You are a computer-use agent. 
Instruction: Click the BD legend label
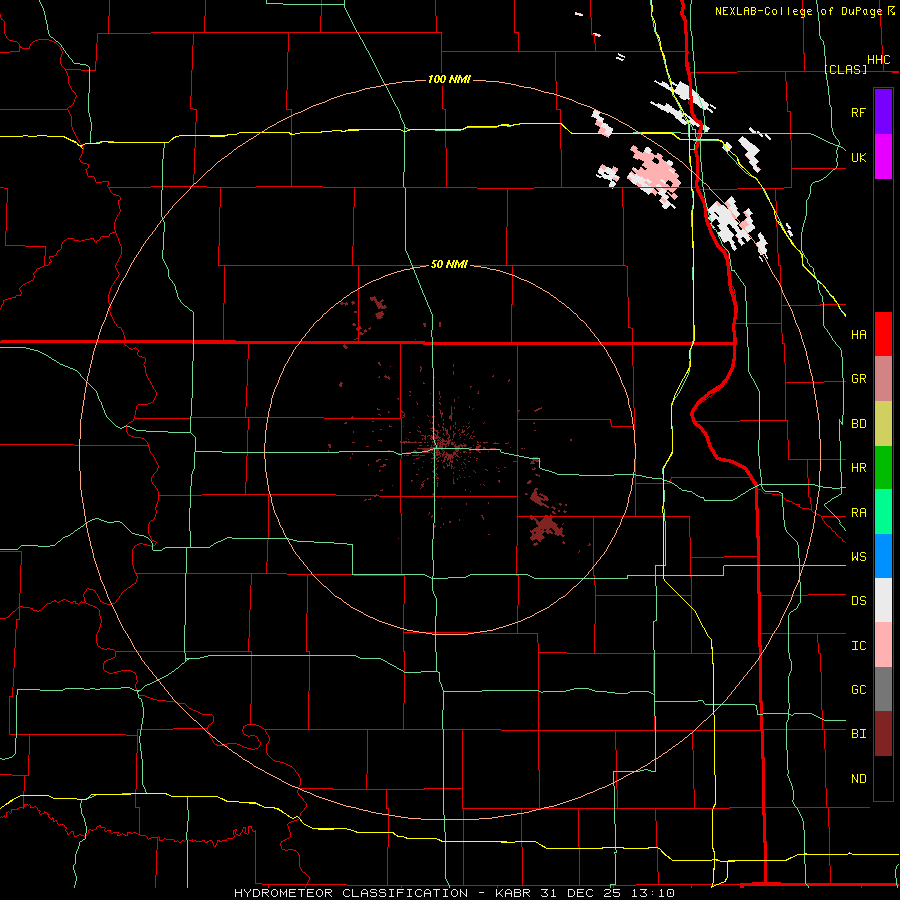pos(858,424)
